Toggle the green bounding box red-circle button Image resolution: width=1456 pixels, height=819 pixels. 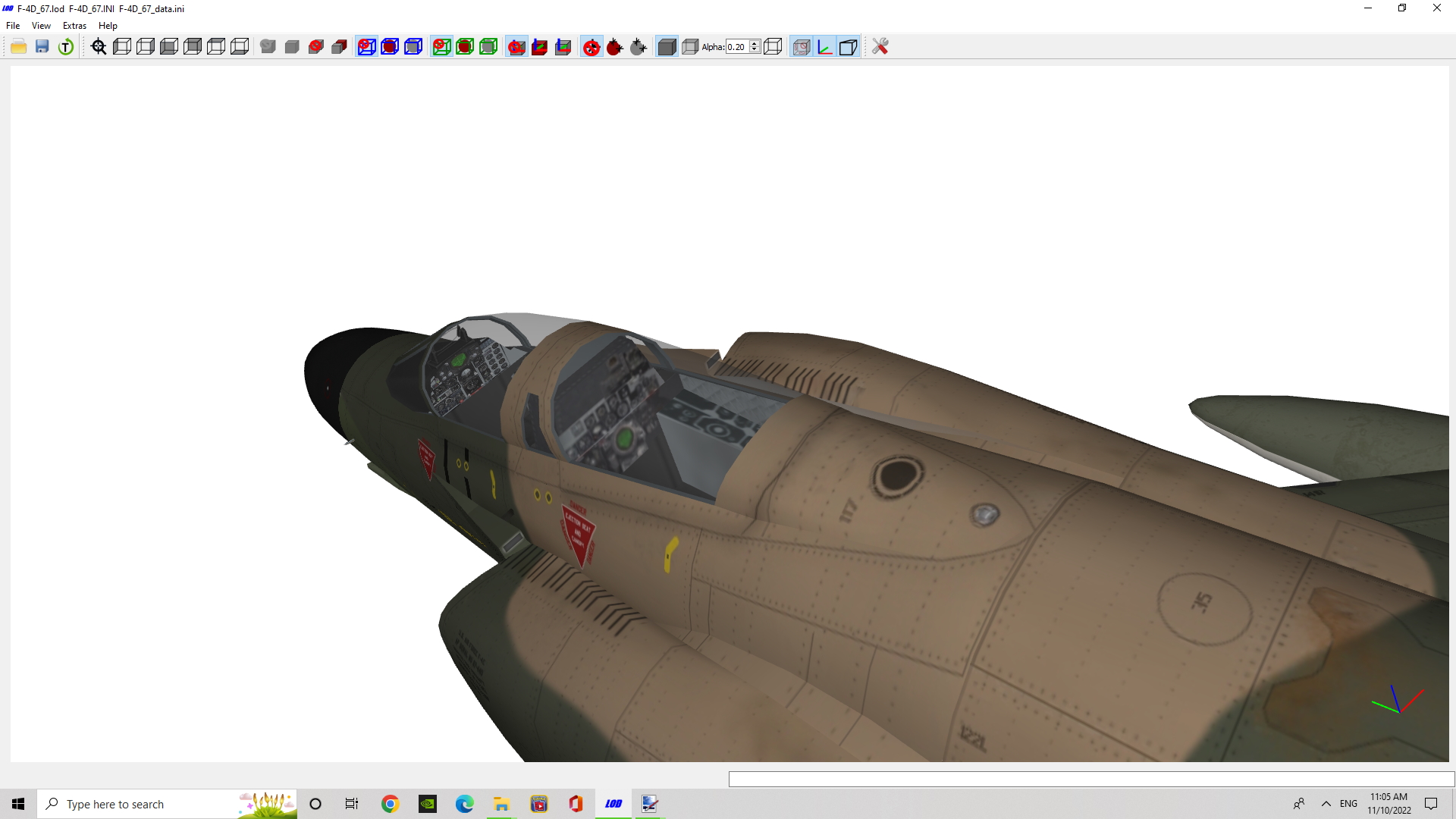tap(441, 47)
